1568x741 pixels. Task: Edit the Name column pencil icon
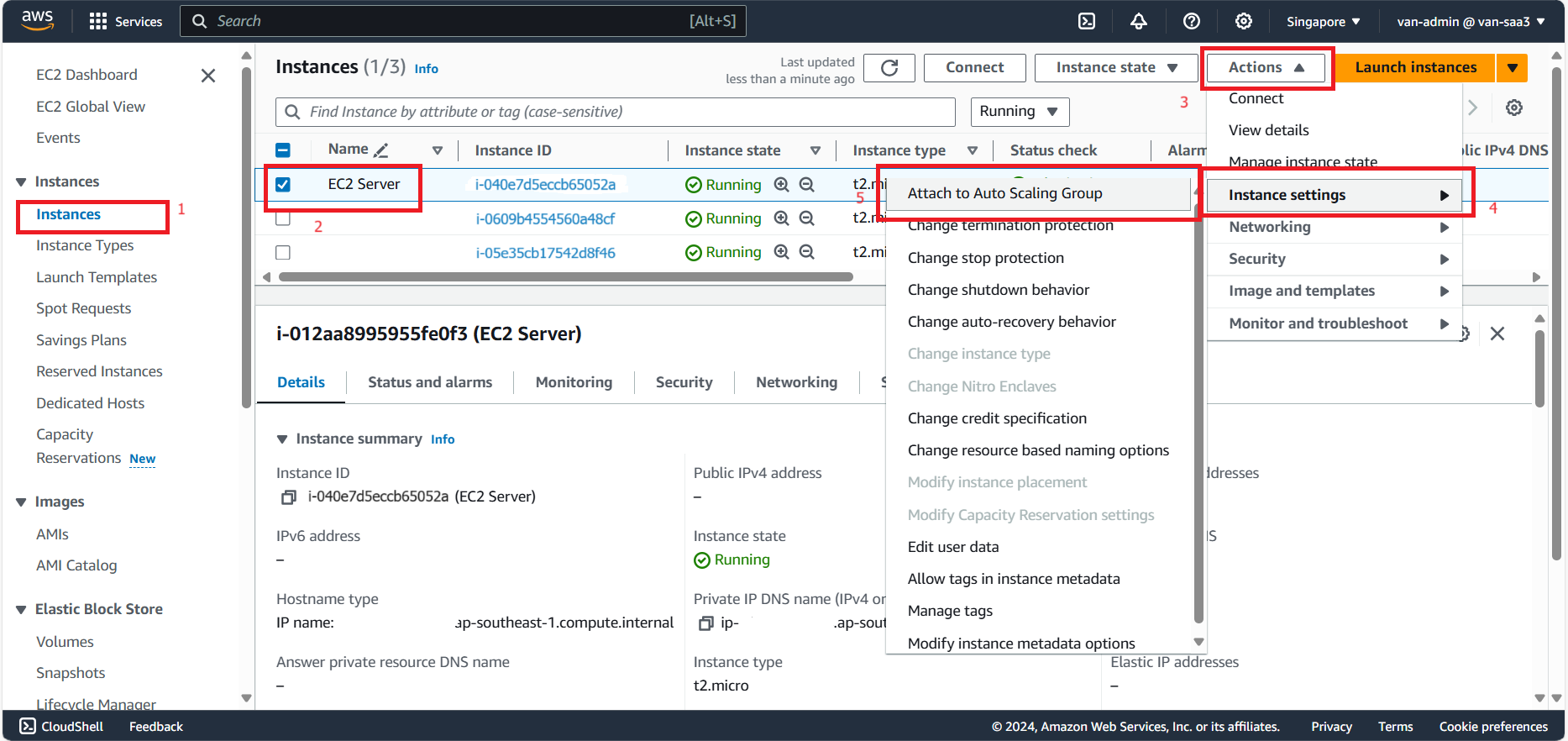(381, 150)
